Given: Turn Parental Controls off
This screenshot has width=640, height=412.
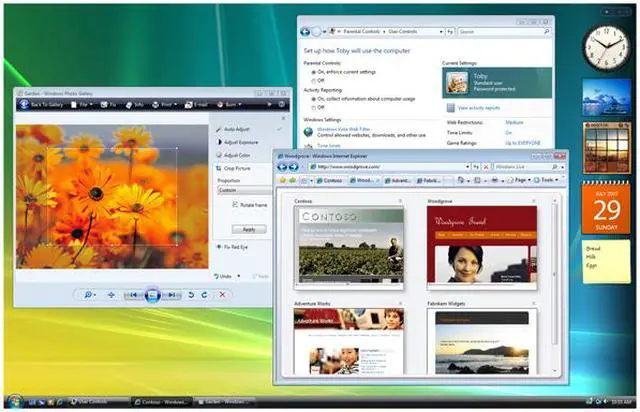Looking at the screenshot, I should coord(313,81).
